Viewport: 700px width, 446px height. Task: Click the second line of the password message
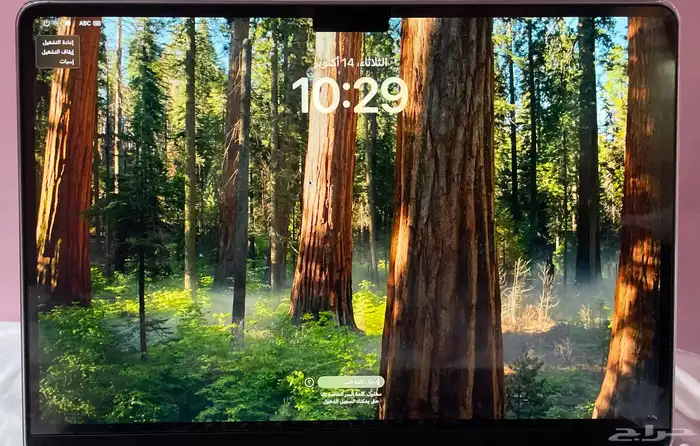click(349, 402)
